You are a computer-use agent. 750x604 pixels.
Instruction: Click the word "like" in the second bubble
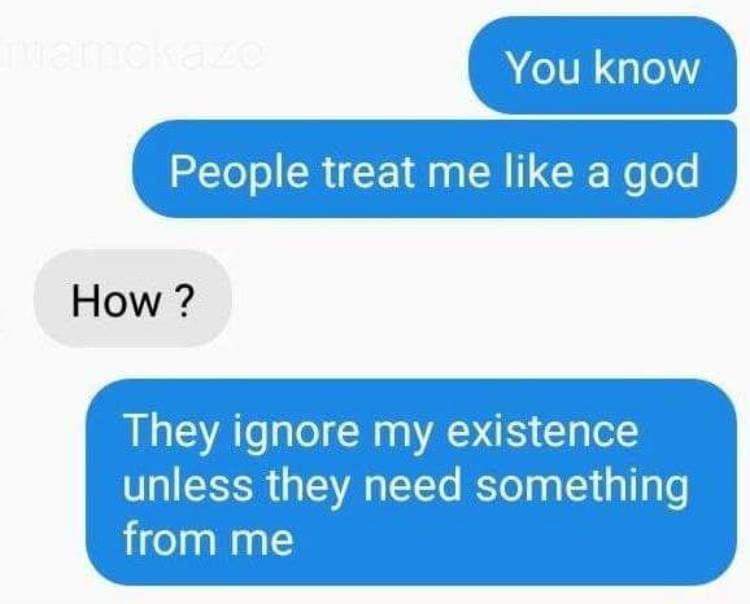[x=535, y=170]
